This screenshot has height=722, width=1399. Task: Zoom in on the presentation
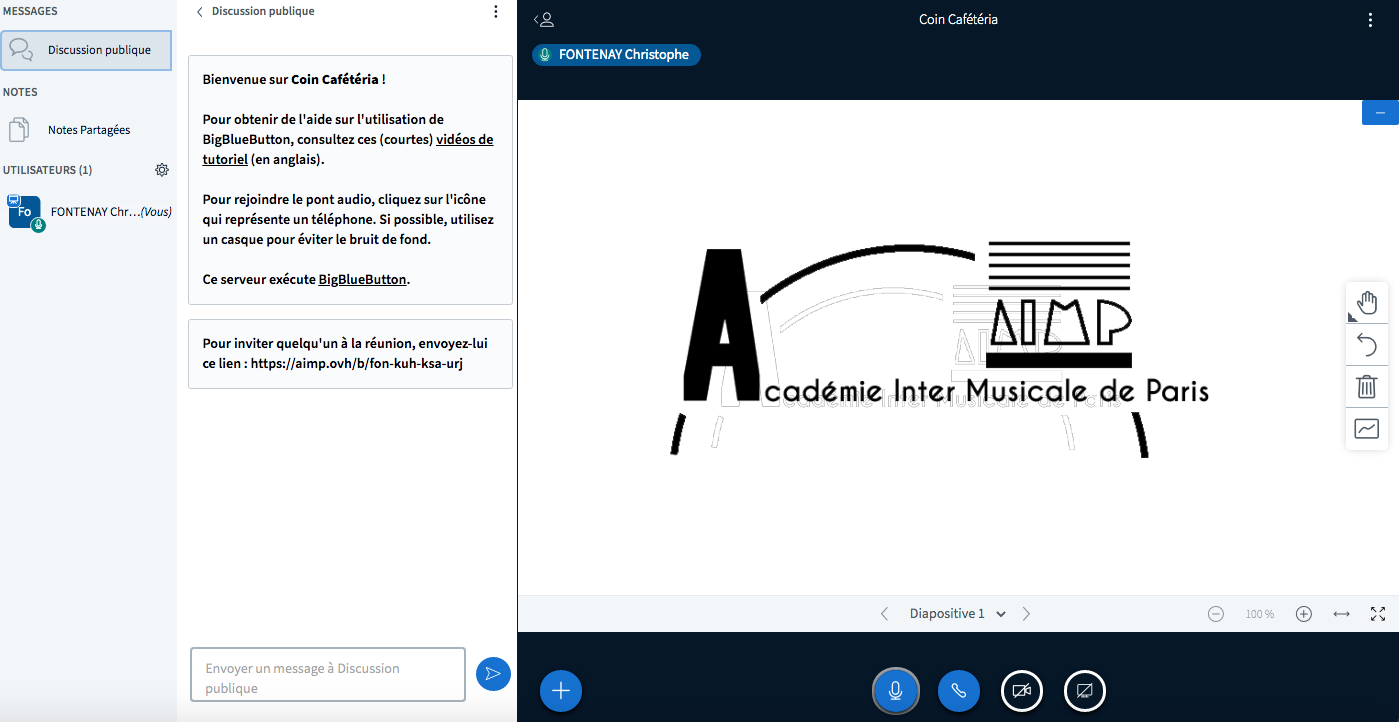(x=1303, y=614)
